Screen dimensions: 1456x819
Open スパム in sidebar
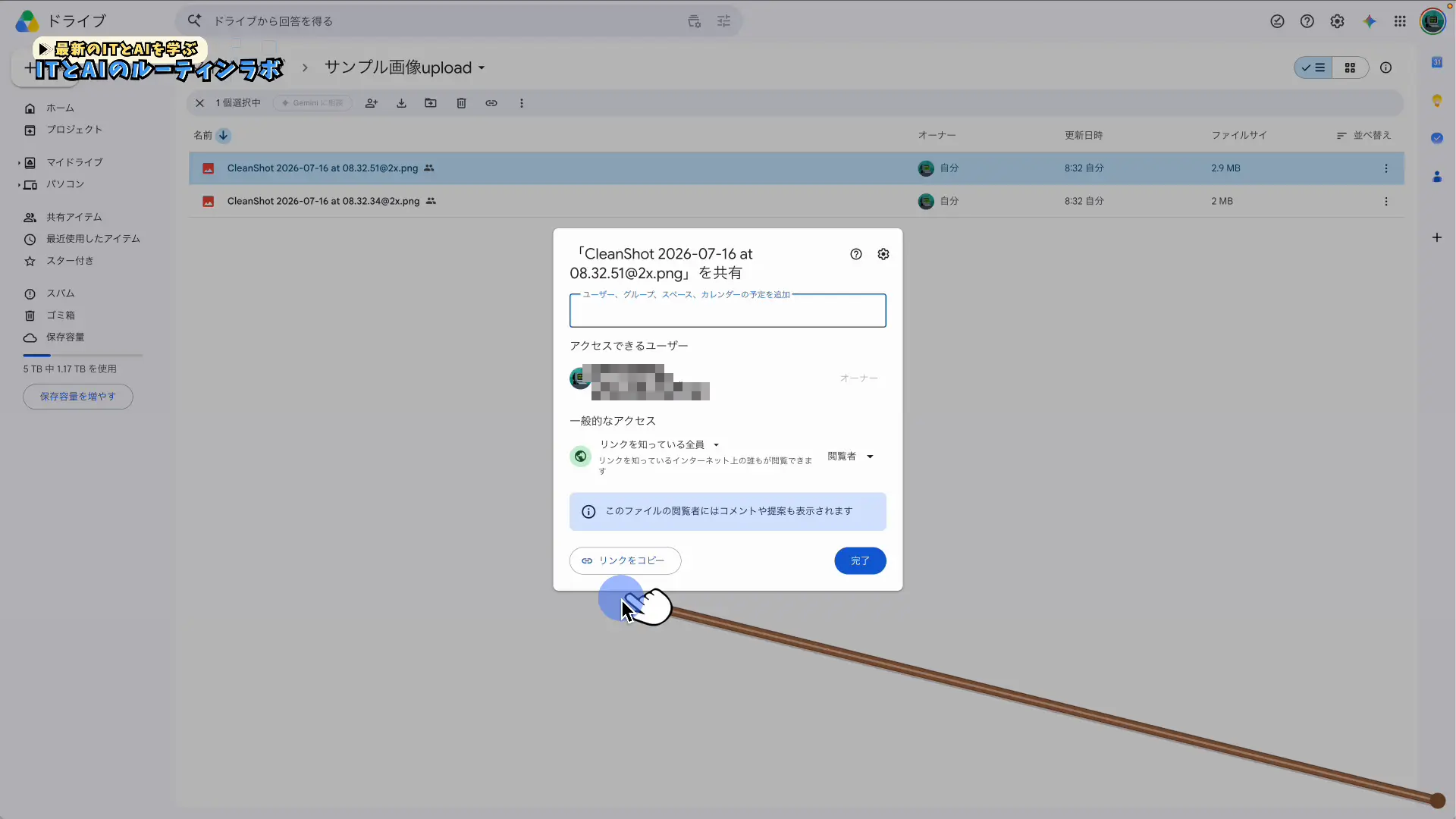tap(61, 293)
